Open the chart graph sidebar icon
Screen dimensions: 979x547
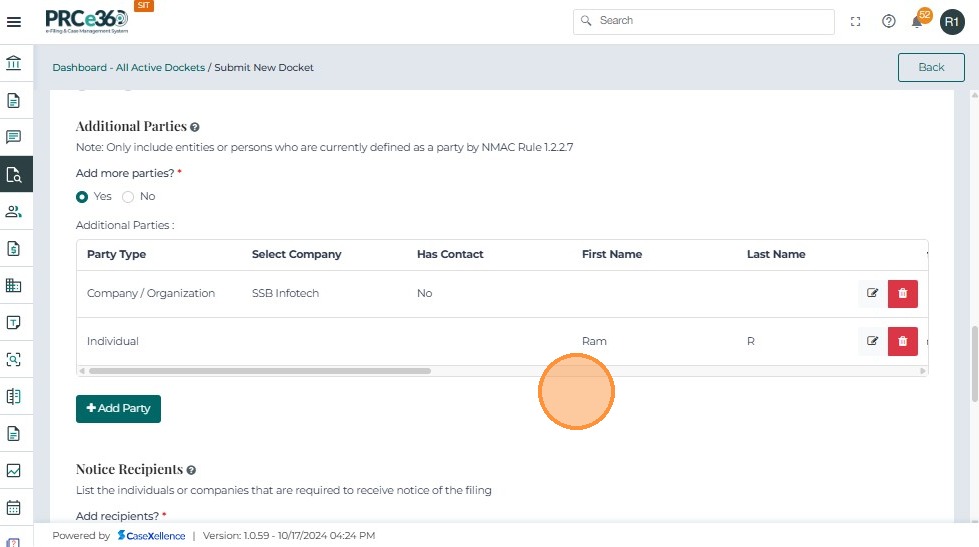click(14, 470)
